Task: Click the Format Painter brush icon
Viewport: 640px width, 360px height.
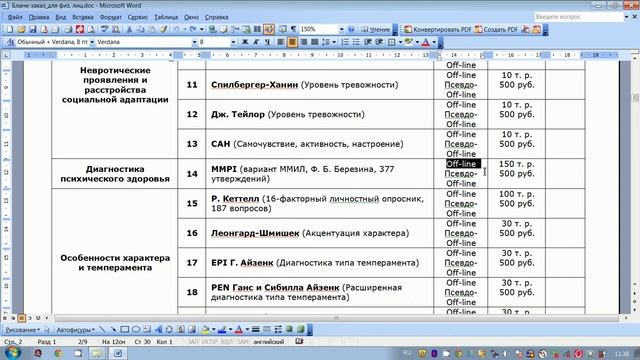Action: 163,29
